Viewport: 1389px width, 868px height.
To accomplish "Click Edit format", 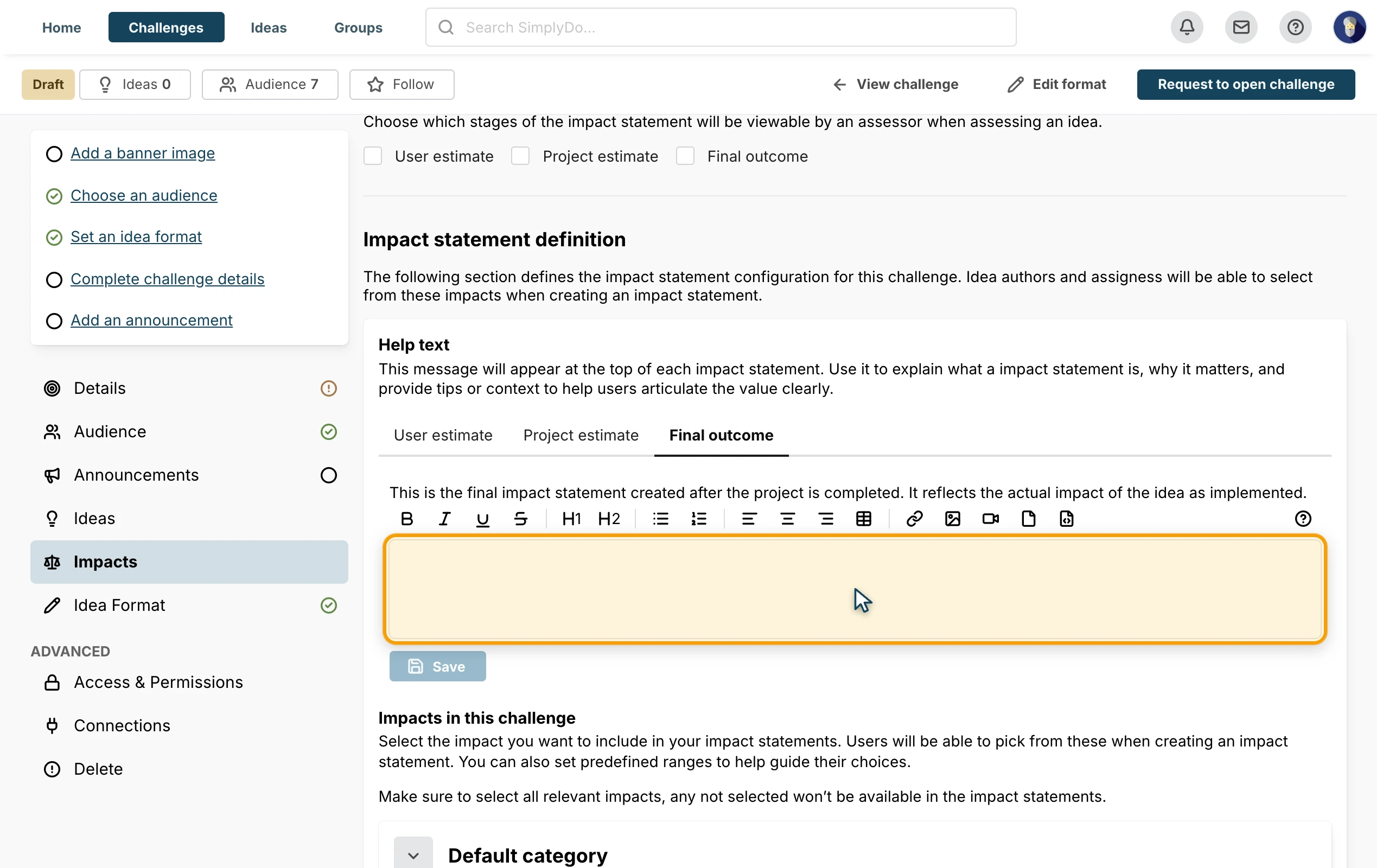I will [1057, 85].
